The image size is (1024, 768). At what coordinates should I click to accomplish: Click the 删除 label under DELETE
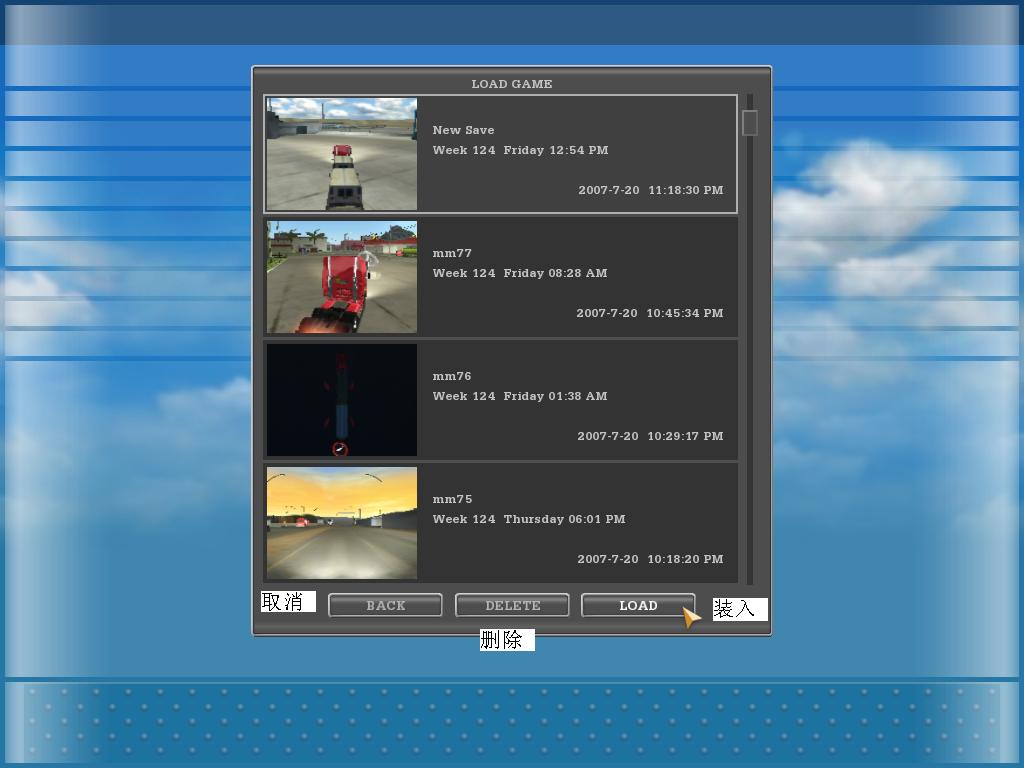click(x=506, y=640)
